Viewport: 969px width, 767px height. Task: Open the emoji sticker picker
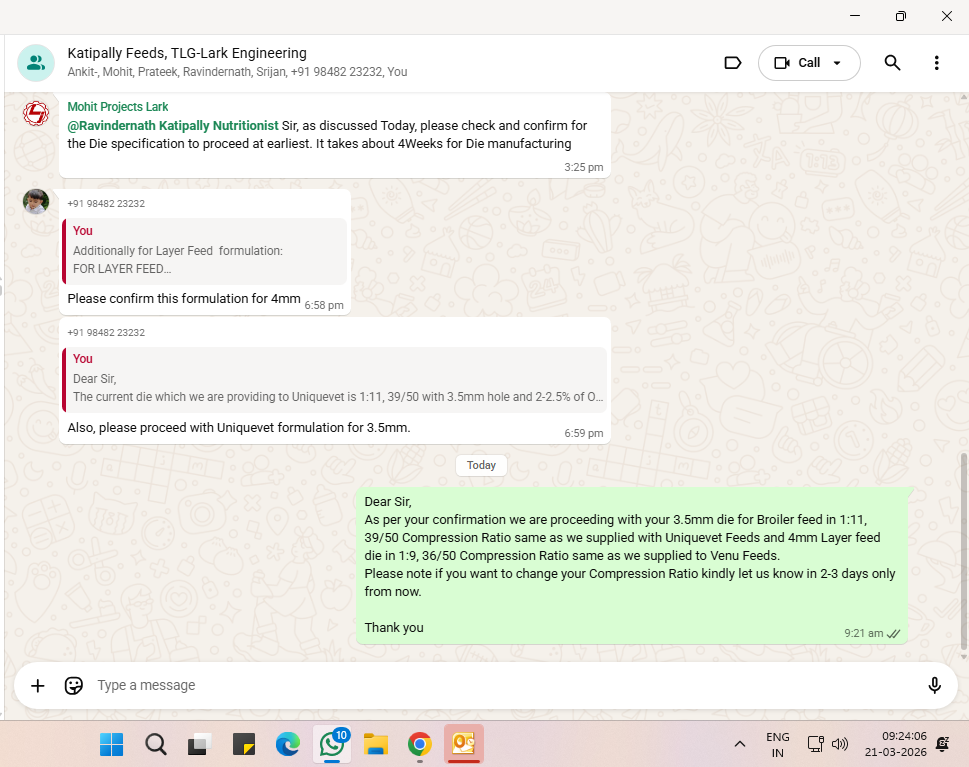tap(73, 685)
